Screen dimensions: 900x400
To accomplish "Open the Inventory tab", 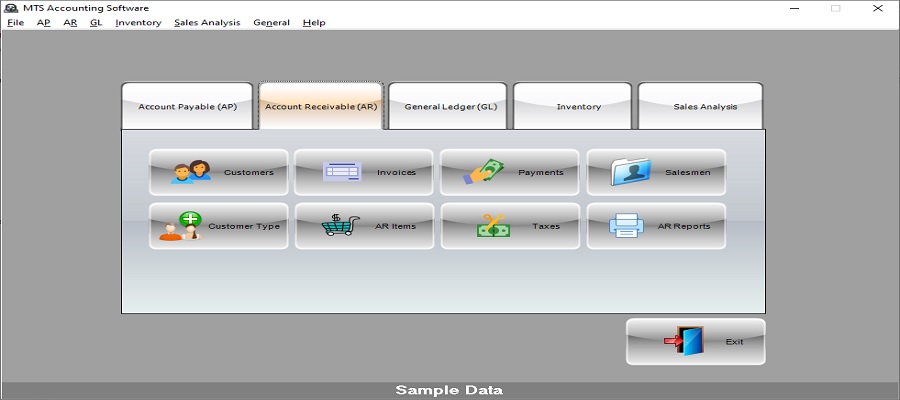I will coord(578,106).
